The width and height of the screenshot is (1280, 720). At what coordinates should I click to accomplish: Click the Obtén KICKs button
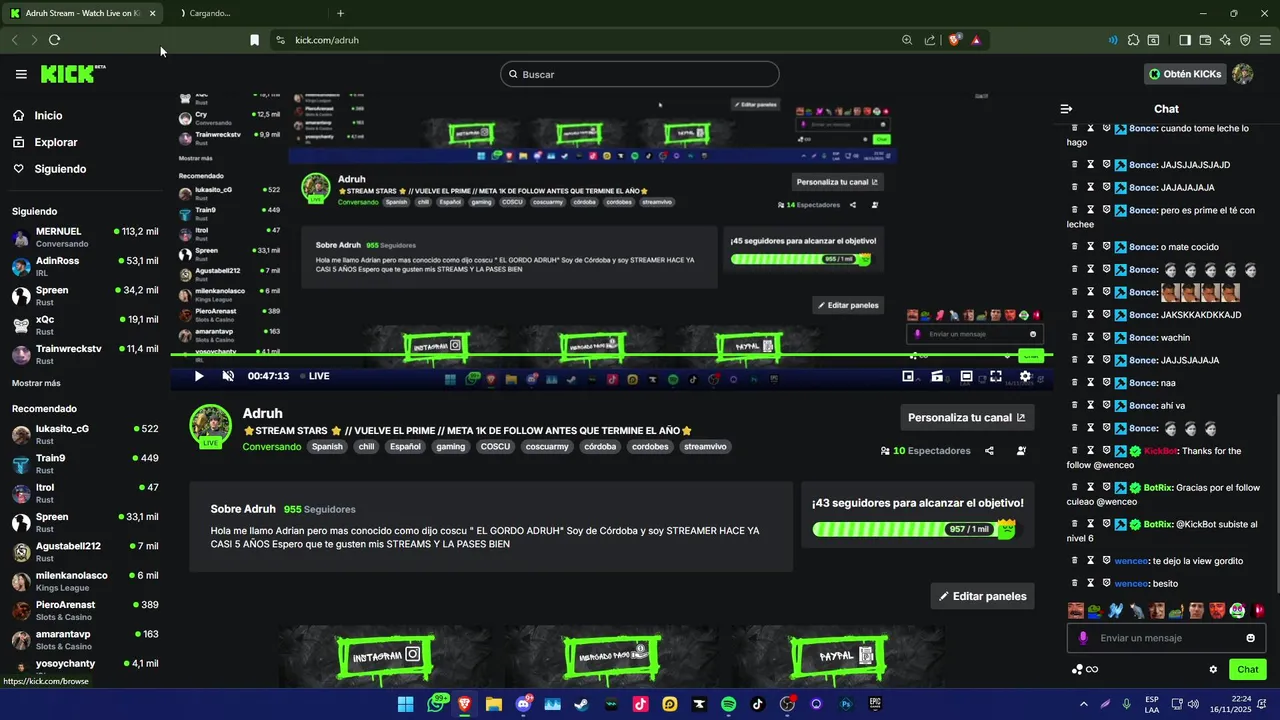[1185, 74]
